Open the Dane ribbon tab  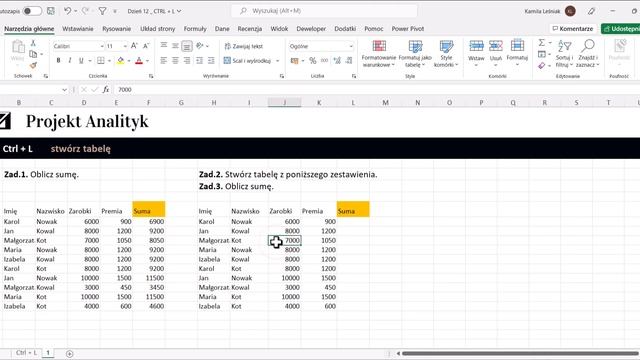pos(222,29)
